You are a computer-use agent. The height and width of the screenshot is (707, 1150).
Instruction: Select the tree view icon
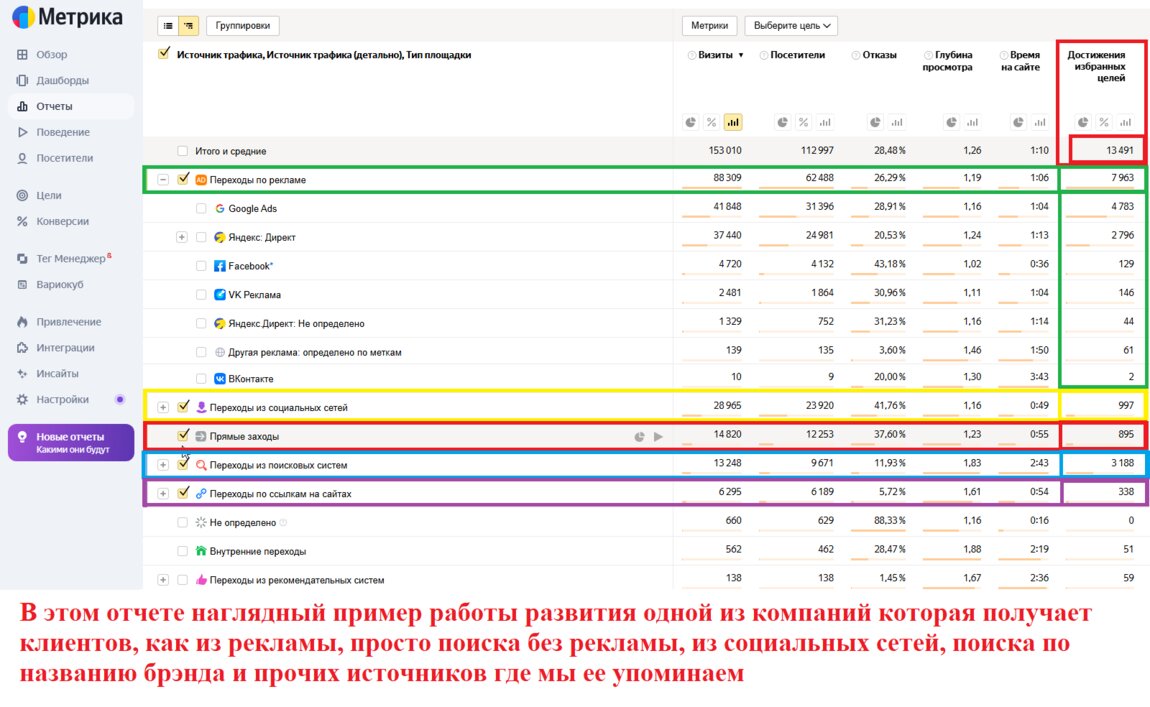pos(188,26)
